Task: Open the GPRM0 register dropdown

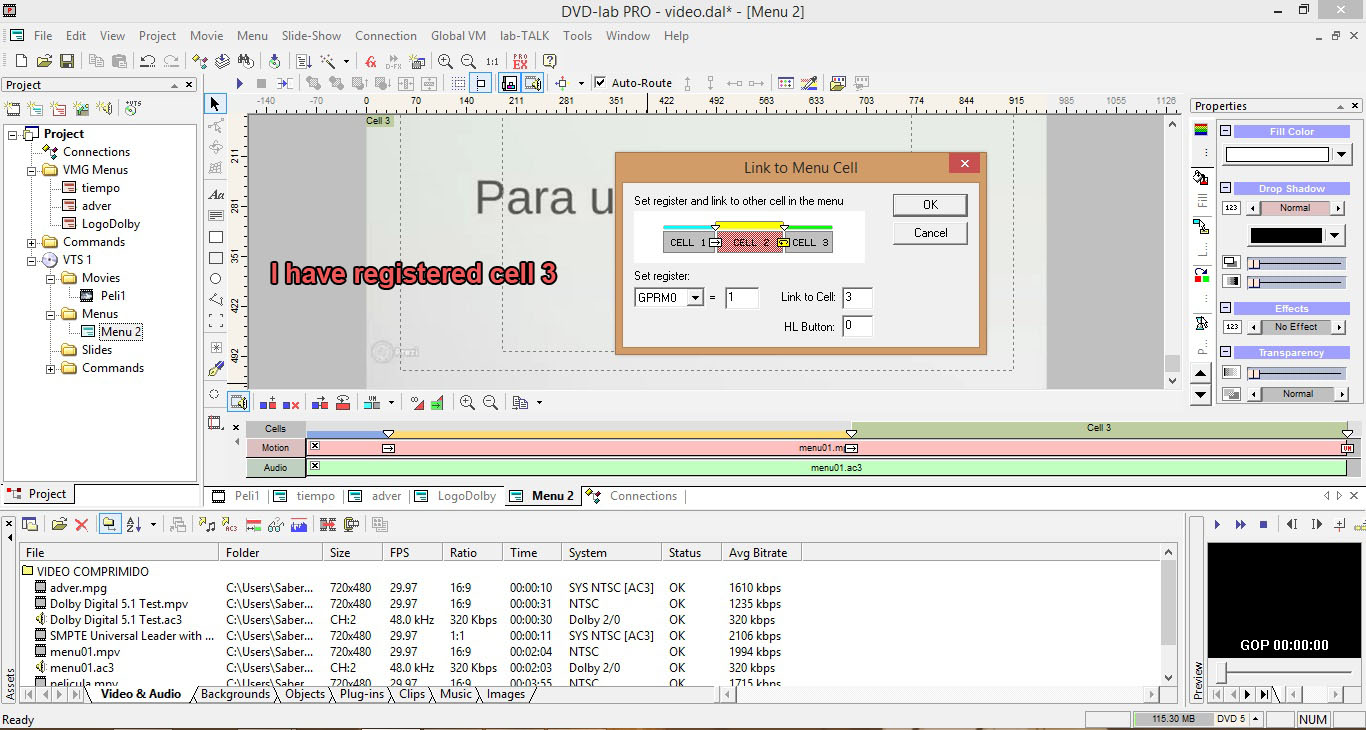Action: point(695,298)
